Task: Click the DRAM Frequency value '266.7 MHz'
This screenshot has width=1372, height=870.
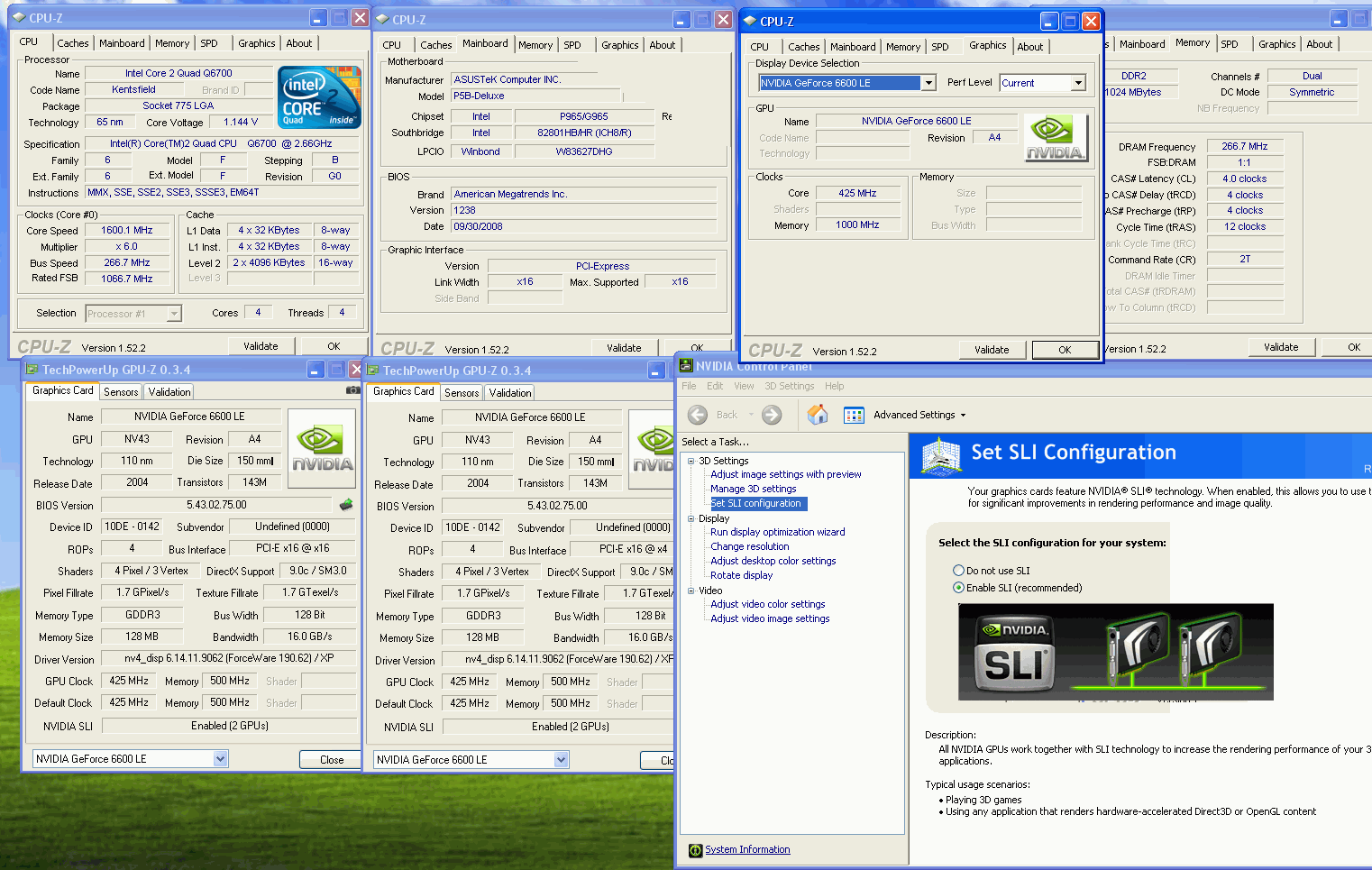Action: click(1245, 146)
